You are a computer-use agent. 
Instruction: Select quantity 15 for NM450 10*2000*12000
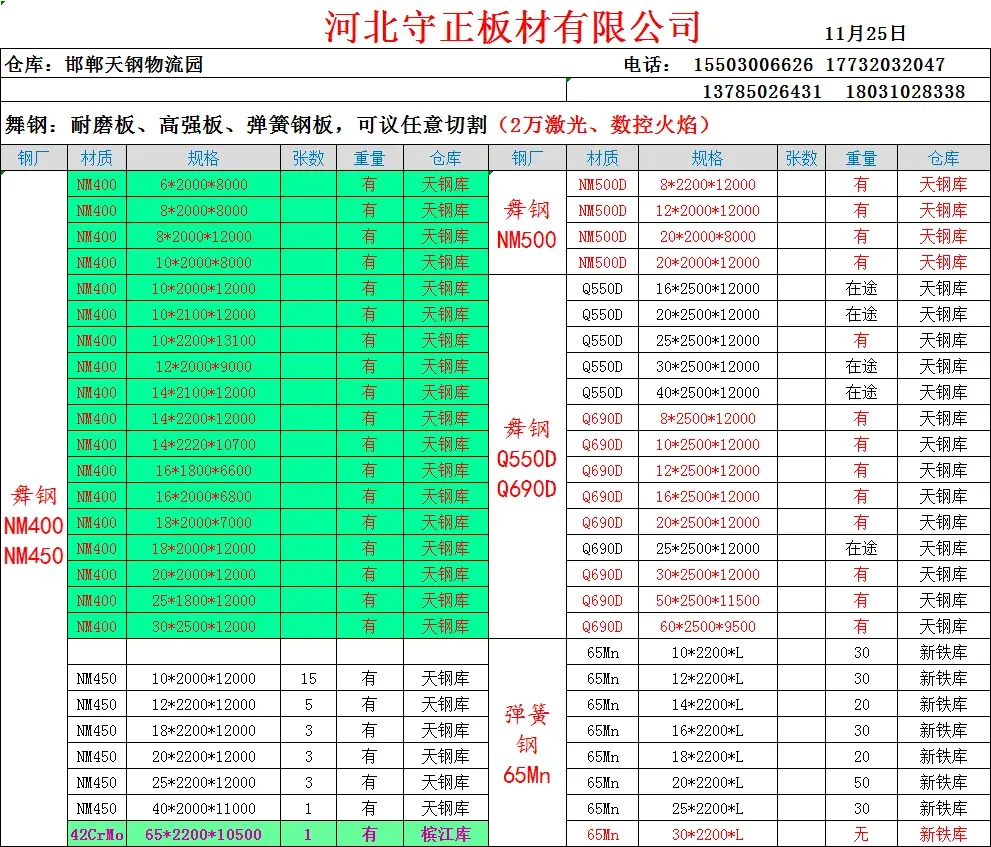[x=308, y=678]
